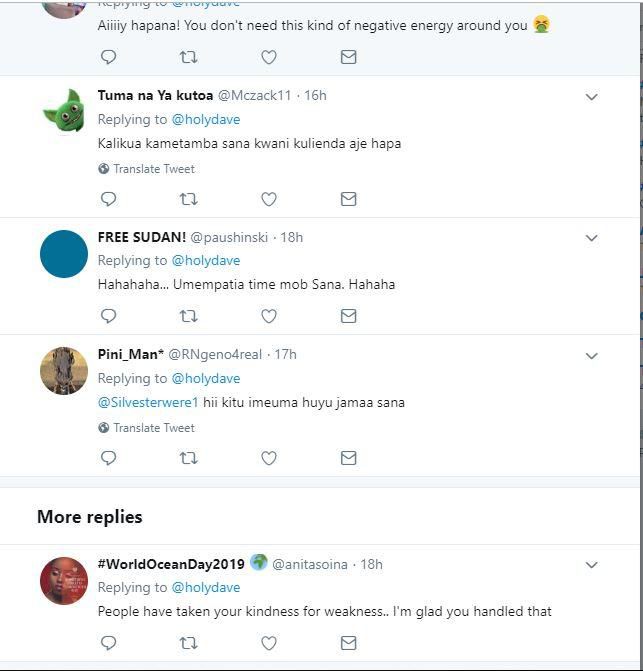Retweet FREE SUDAN!'s tweet
The width and height of the screenshot is (643, 671).
[x=188, y=316]
